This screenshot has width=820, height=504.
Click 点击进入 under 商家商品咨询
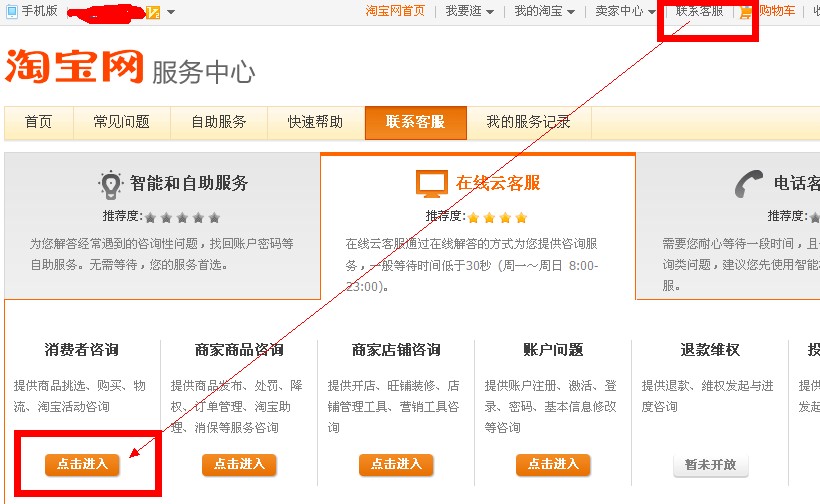coord(239,464)
